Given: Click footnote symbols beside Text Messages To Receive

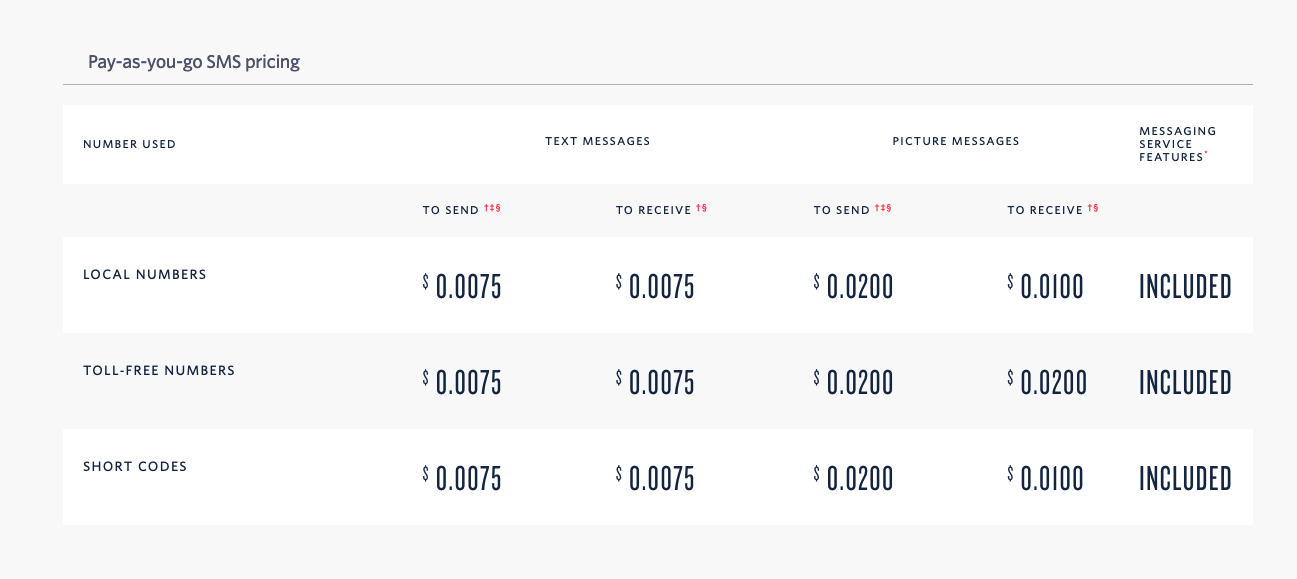Looking at the screenshot, I should (x=702, y=209).
